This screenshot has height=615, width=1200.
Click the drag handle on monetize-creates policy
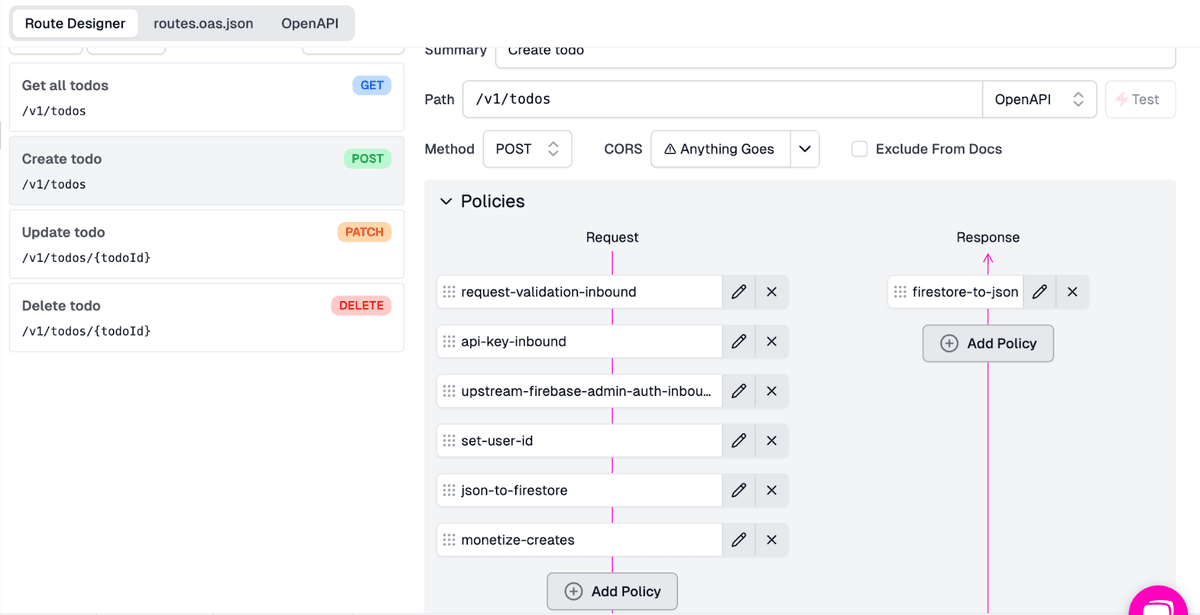coord(448,540)
